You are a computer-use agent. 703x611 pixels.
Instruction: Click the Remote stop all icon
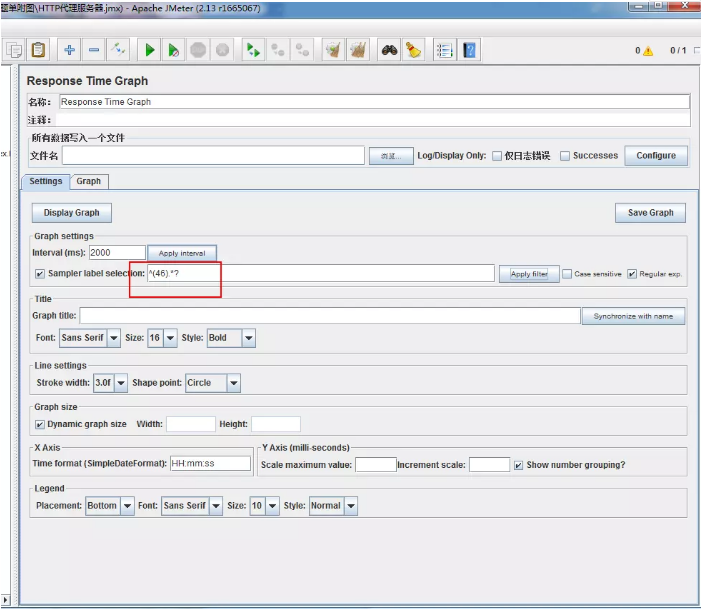[x=278, y=50]
